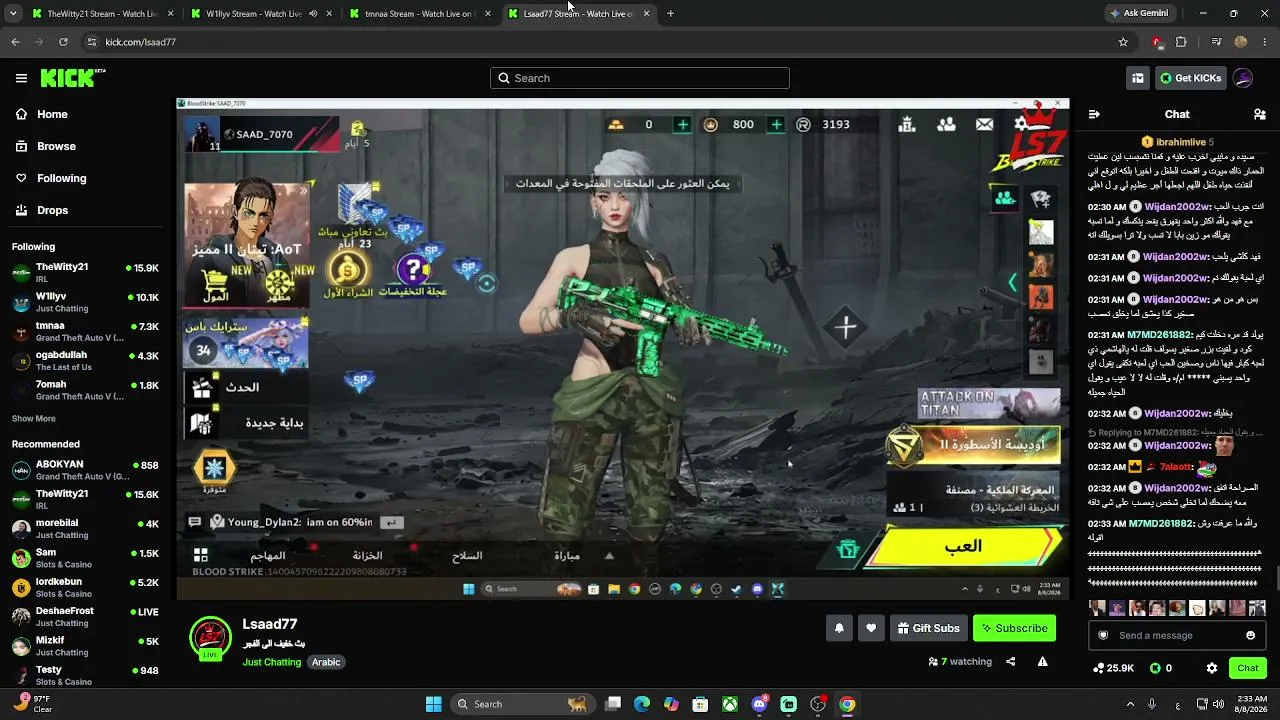This screenshot has width=1280, height=720.
Task: Open Mizkif recommended channel
Action: coord(85,645)
